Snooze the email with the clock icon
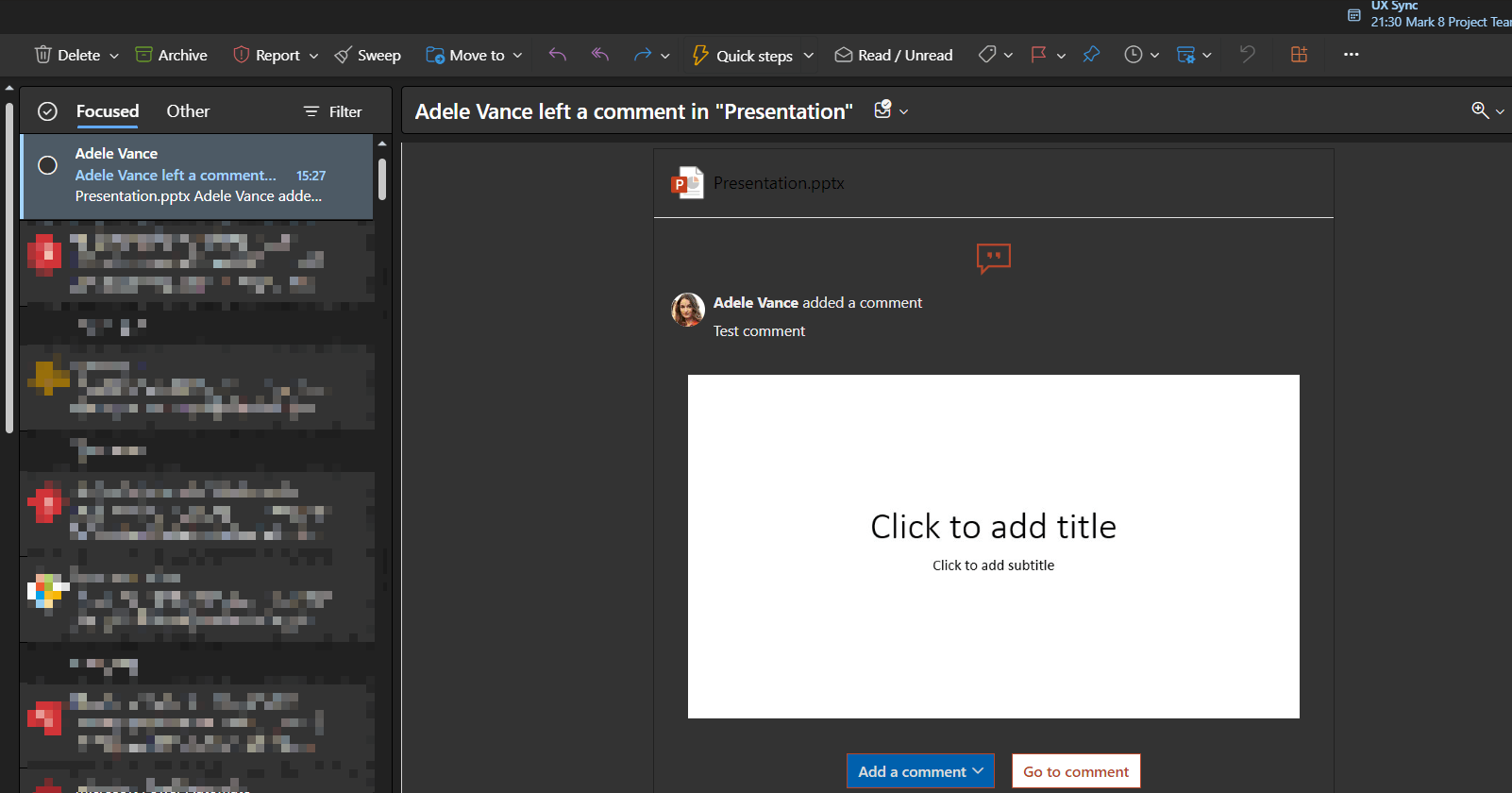Image resolution: width=1512 pixels, height=793 pixels. tap(1134, 55)
